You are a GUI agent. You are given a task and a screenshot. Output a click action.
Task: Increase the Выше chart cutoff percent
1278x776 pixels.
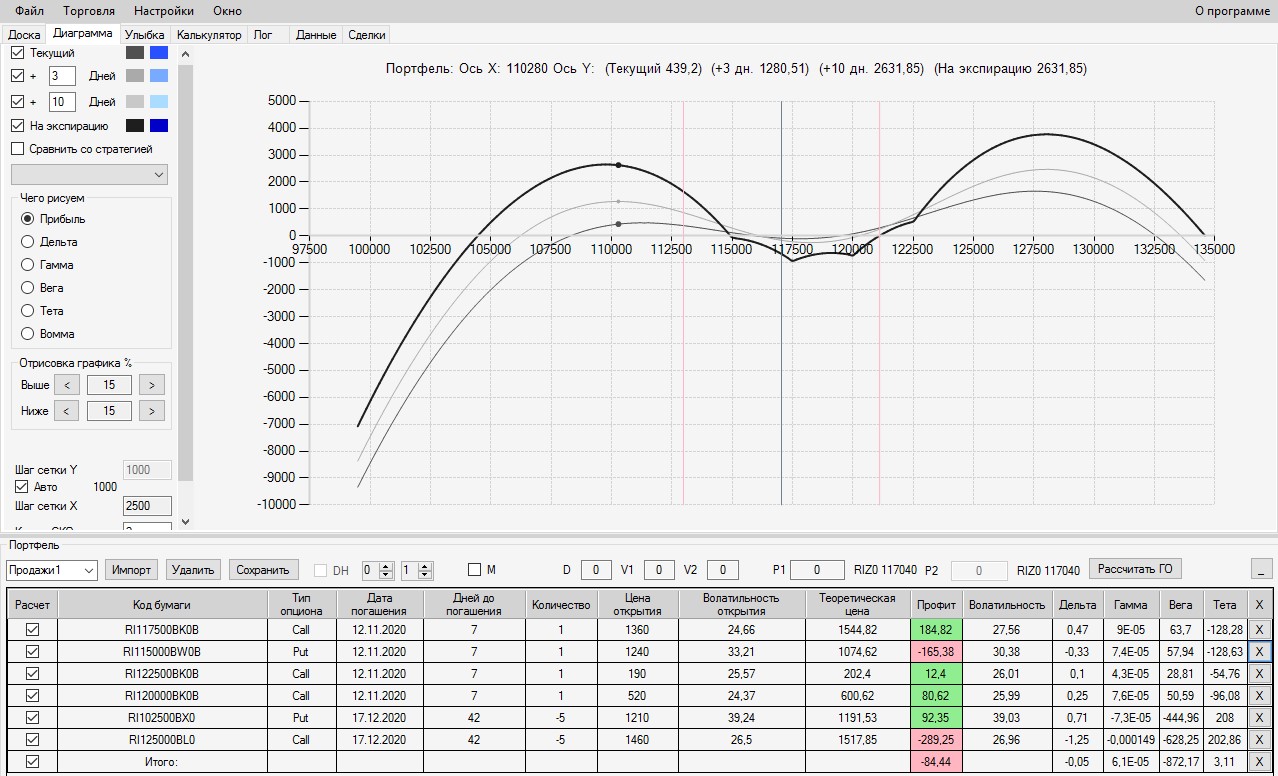pos(152,385)
